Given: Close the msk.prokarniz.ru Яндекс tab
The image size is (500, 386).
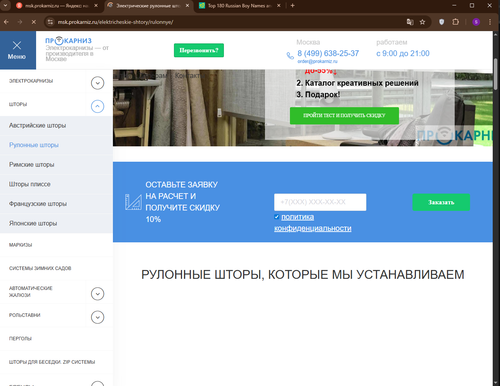Looking at the screenshot, I should [96, 6].
